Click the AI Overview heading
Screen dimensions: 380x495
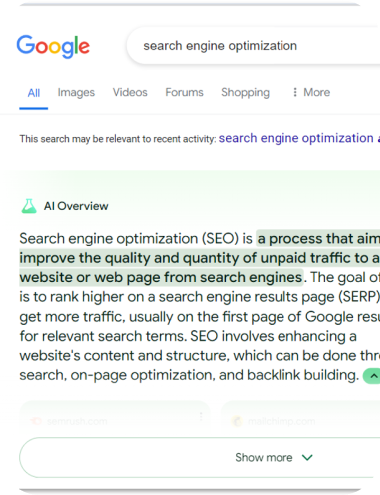pos(76,206)
